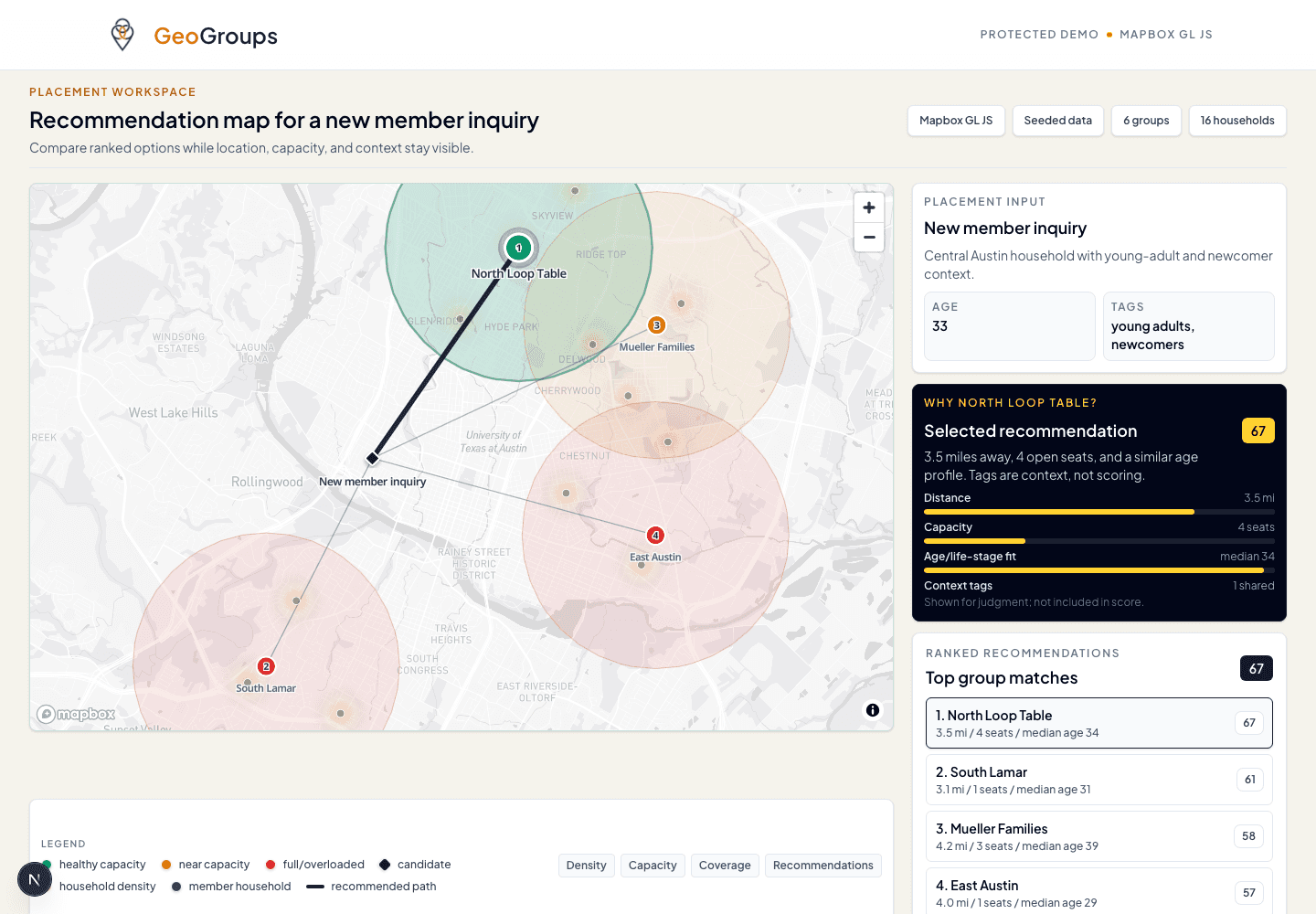Image resolution: width=1316 pixels, height=914 pixels.
Task: Click the Capacity score bar
Action: point(1099,541)
